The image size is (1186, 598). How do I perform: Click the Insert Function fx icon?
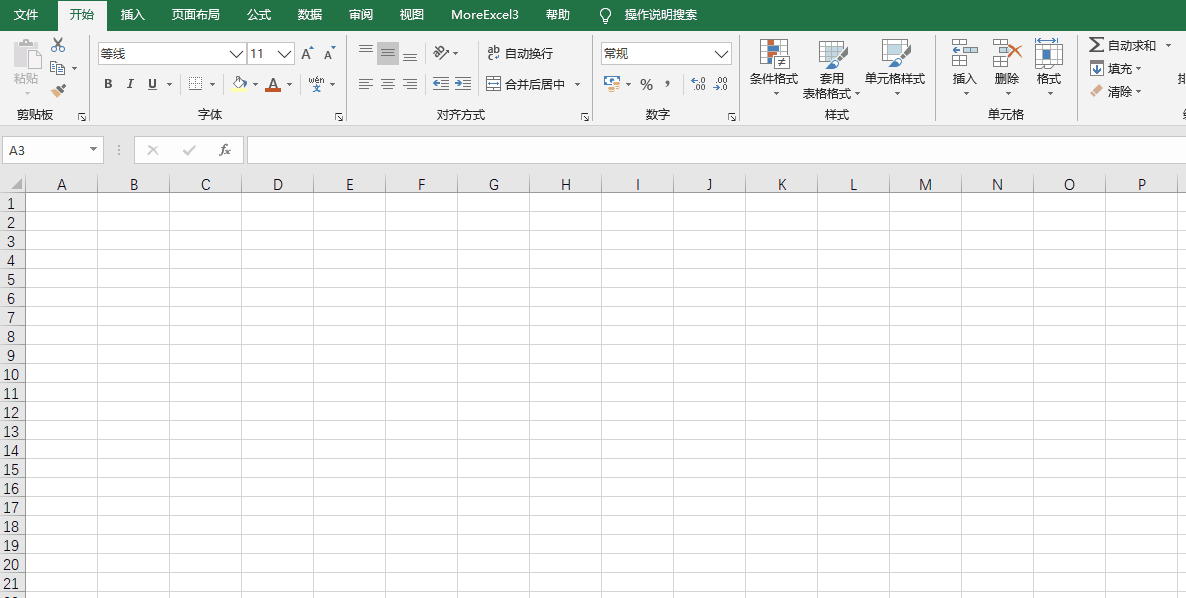tap(225, 150)
